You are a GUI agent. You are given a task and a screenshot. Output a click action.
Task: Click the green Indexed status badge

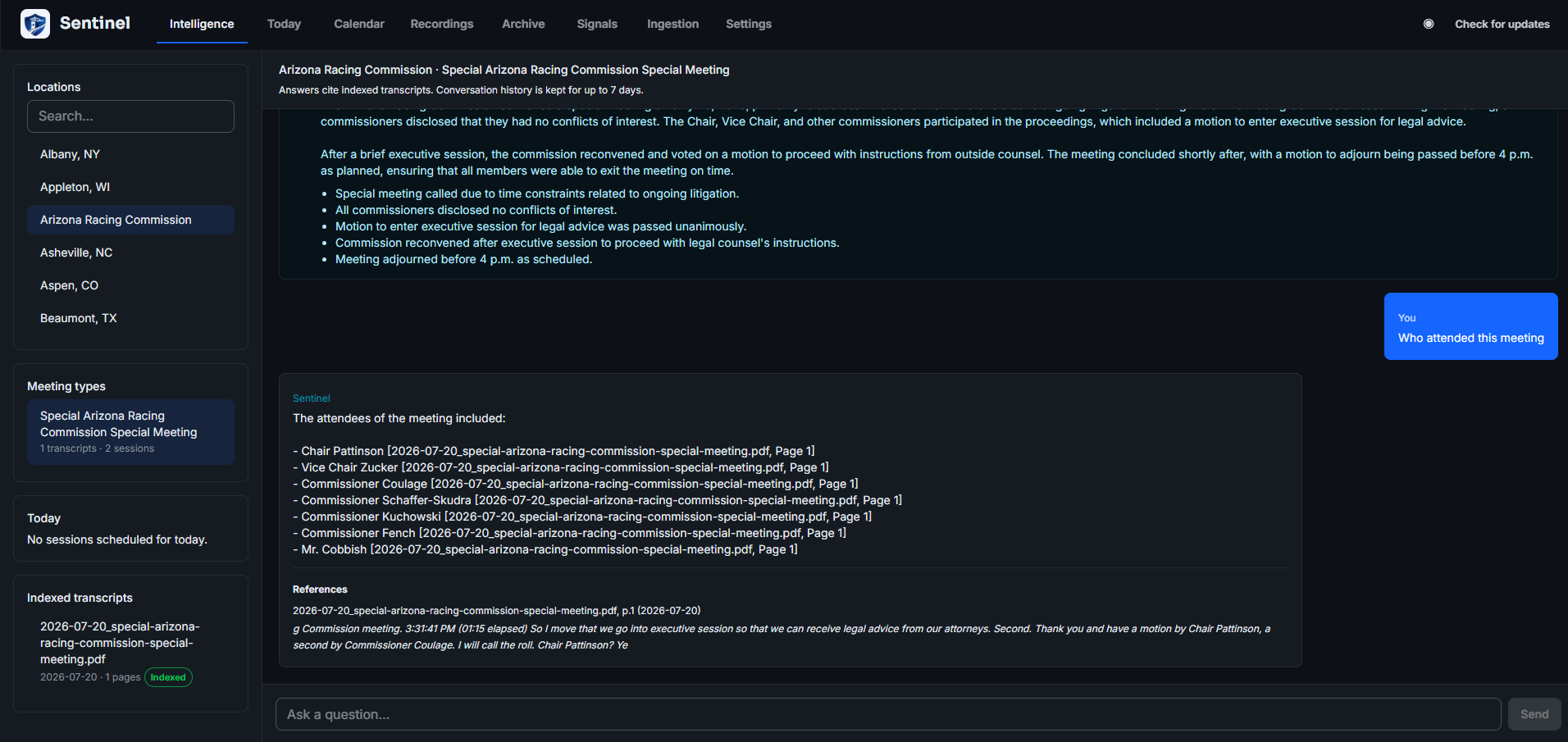[168, 677]
